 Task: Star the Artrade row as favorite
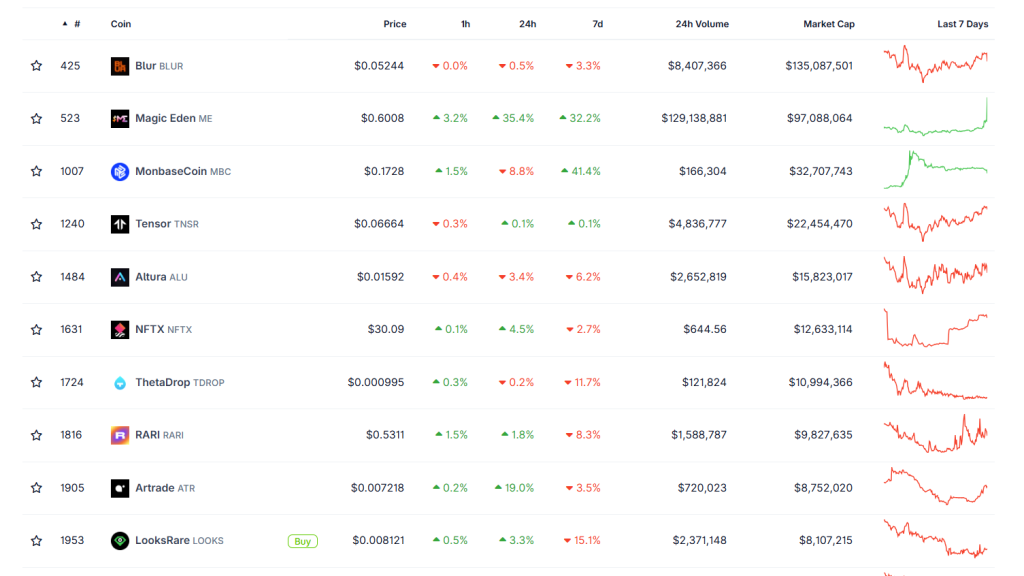37,488
